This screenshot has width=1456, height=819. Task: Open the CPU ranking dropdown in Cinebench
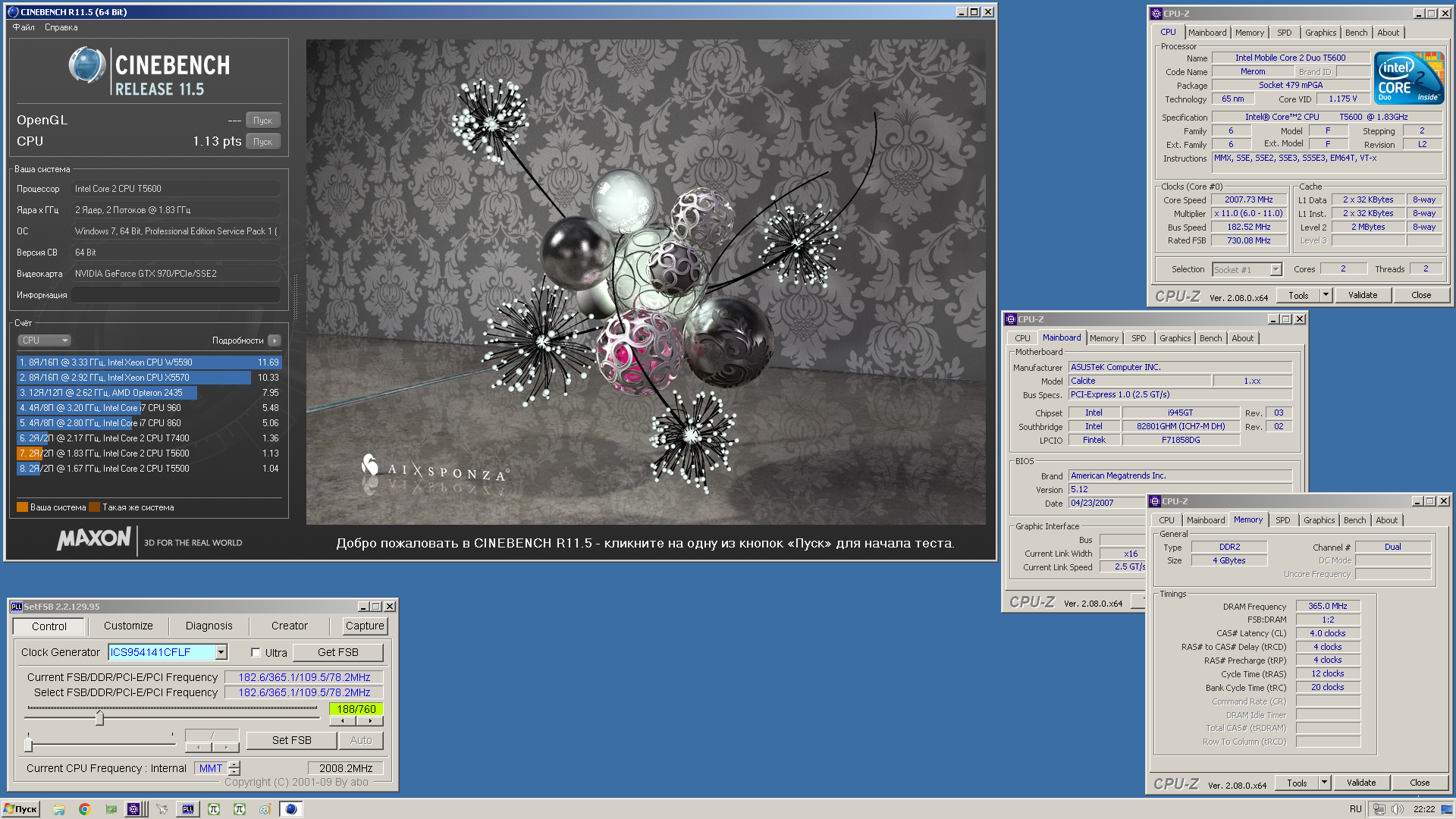[x=44, y=340]
